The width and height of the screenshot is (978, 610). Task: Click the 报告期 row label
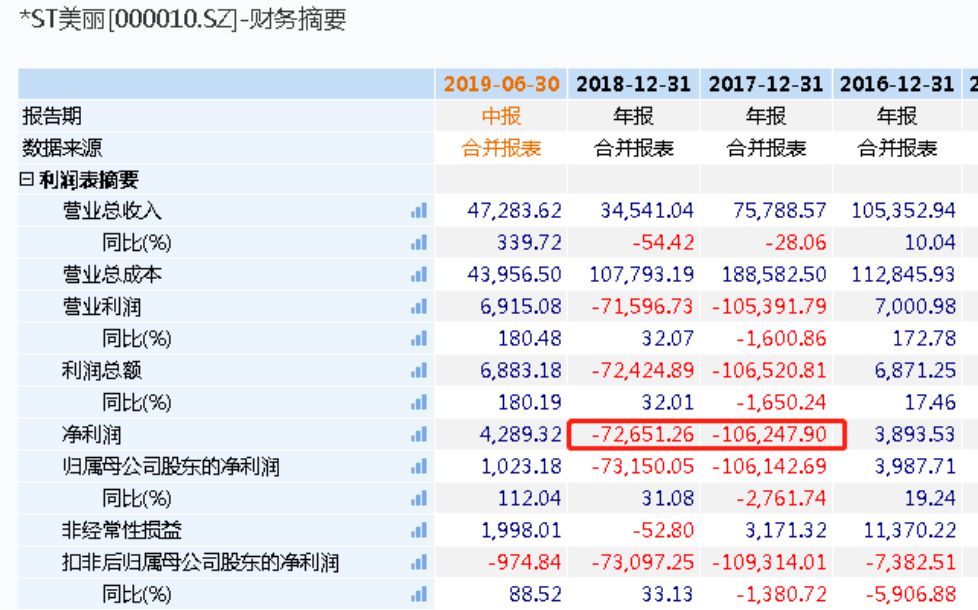tap(52, 116)
